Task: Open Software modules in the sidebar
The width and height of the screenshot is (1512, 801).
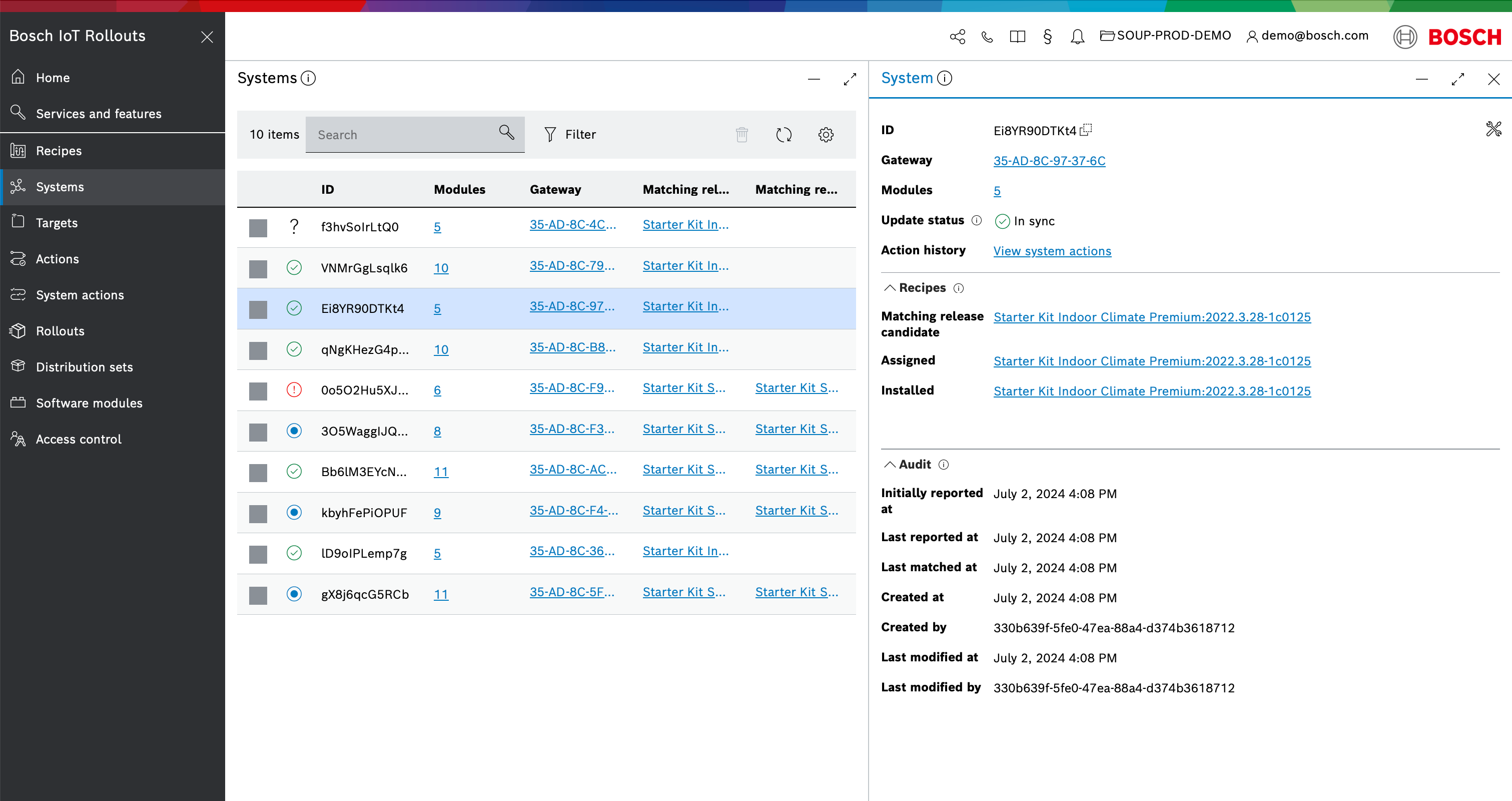Action: click(x=113, y=403)
